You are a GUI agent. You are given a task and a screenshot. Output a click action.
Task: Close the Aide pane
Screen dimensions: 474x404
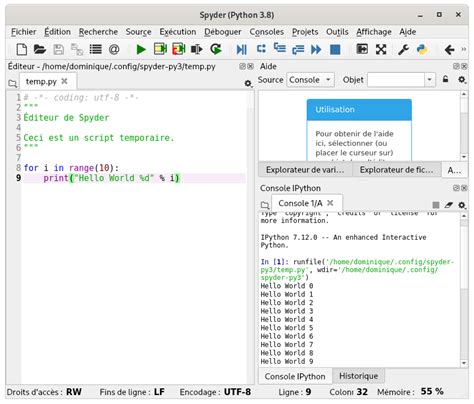click(x=464, y=66)
